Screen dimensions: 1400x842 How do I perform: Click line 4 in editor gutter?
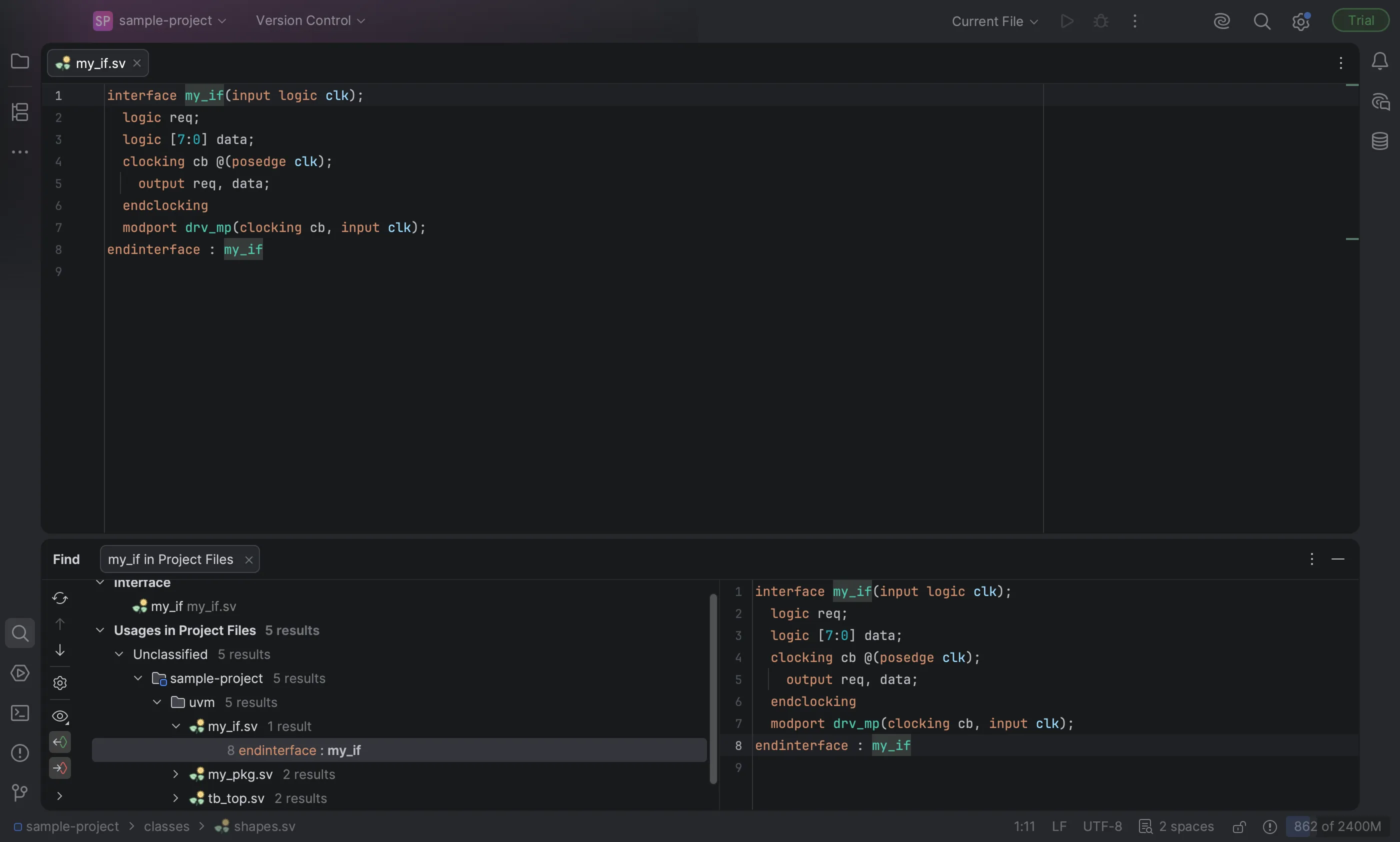point(58,161)
